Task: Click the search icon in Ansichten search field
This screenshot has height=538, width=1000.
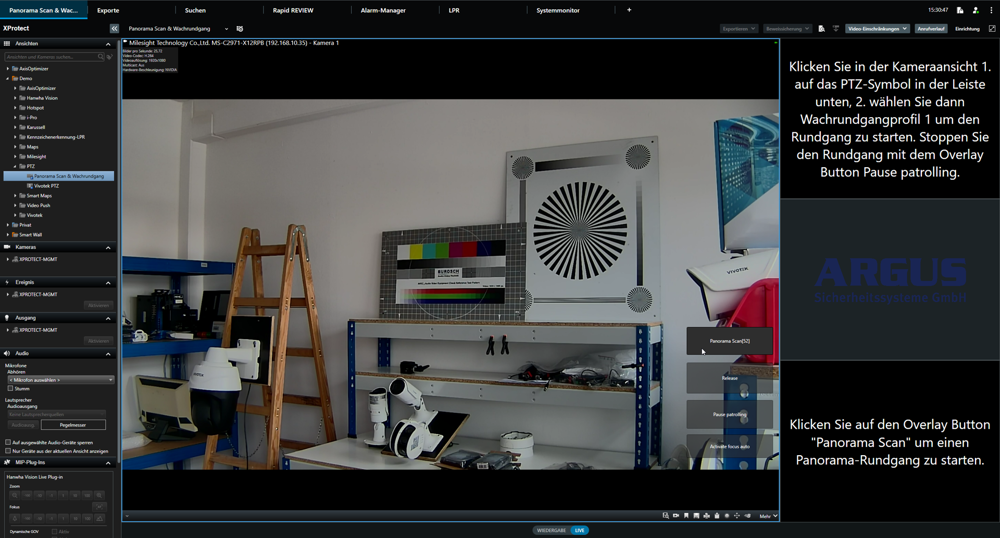Action: (101, 57)
